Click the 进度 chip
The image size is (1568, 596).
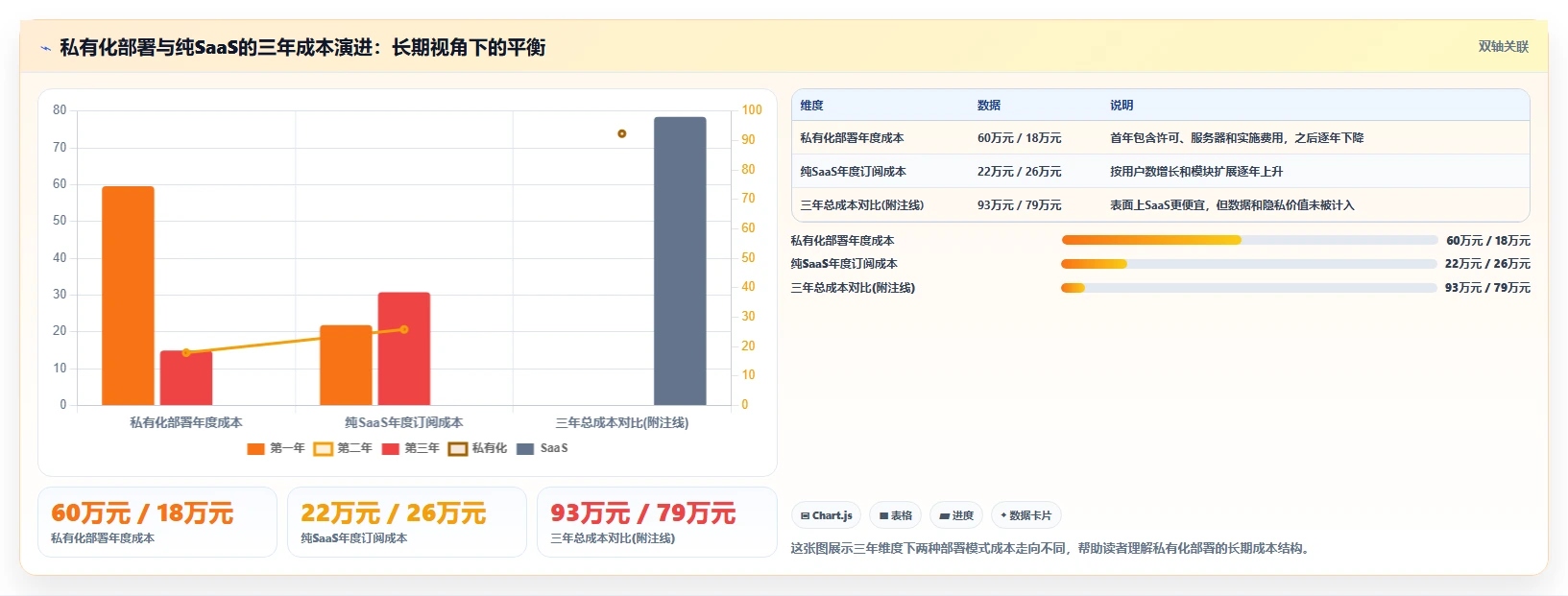pyautogui.click(x=955, y=515)
